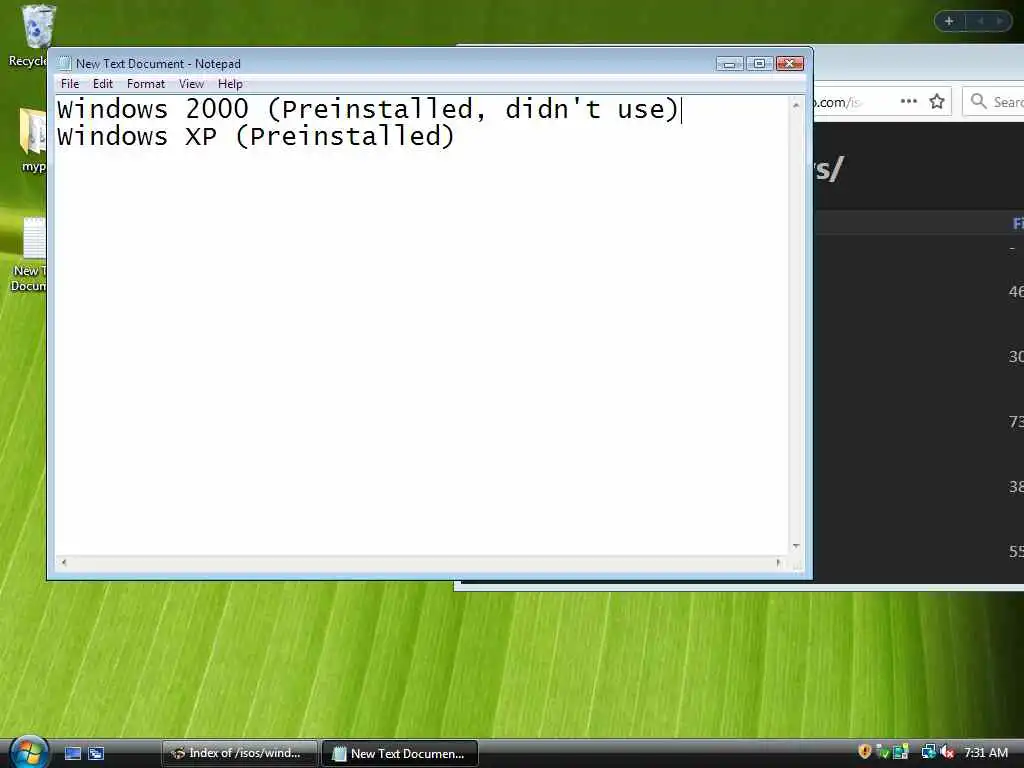Click the Notepad vertical scrollbar up arrow
Viewport: 1024px width, 768px height.
click(x=795, y=104)
